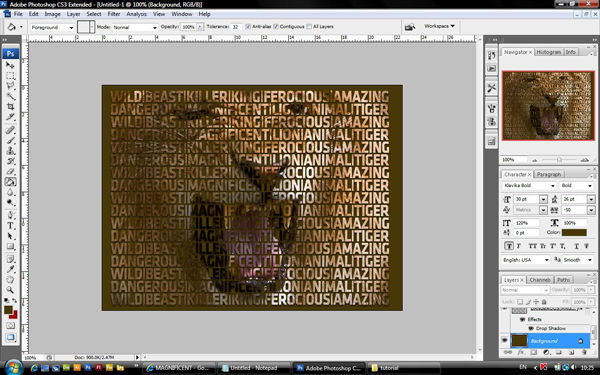
Task: Hide the Drop Shadow effect eye
Action: coord(531,328)
